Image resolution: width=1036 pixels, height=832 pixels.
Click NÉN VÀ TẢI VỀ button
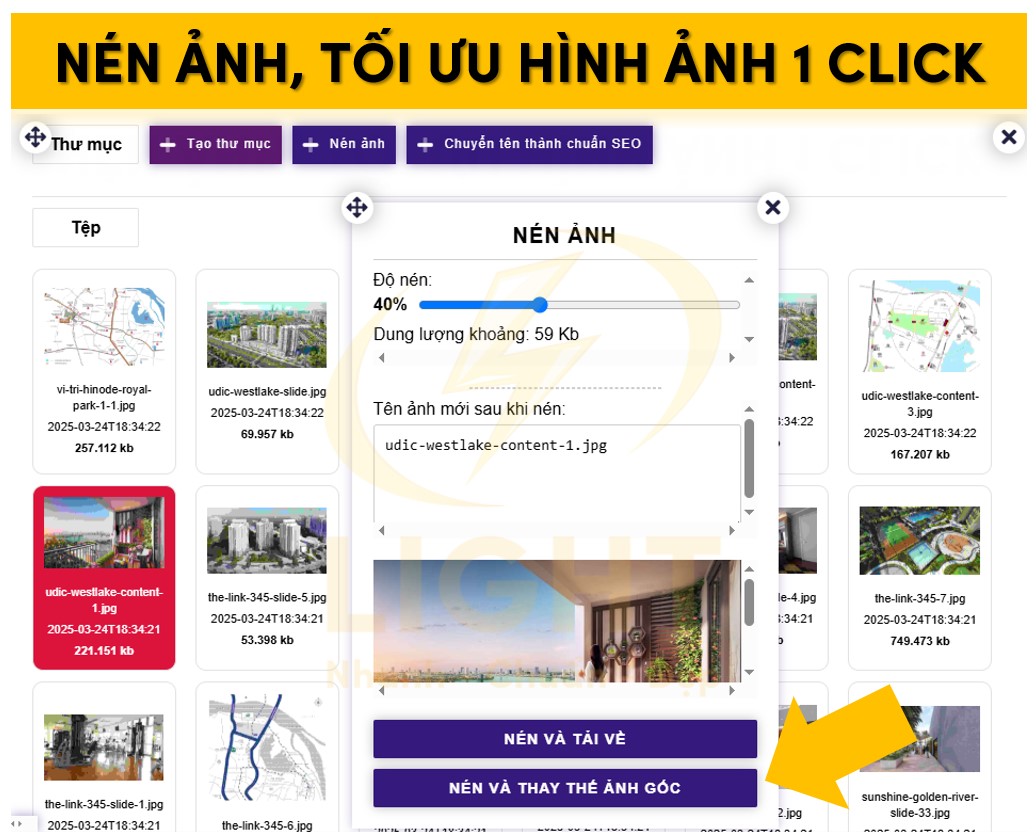565,739
